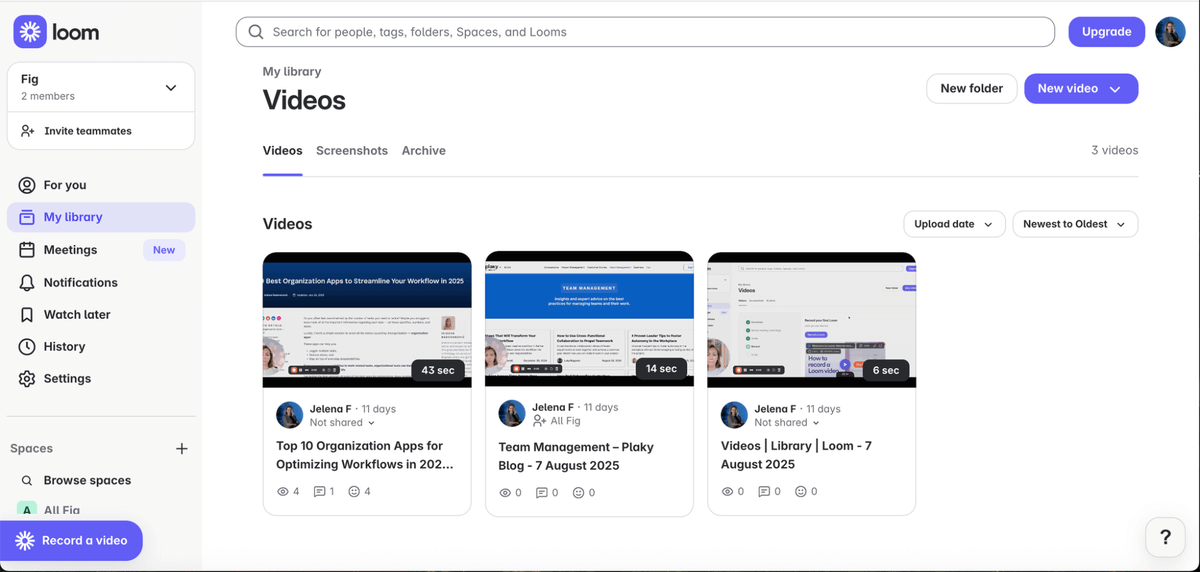Click Jelena F avatar on Videos Library Loom card
Image resolution: width=1200 pixels, height=572 pixels.
734,415
